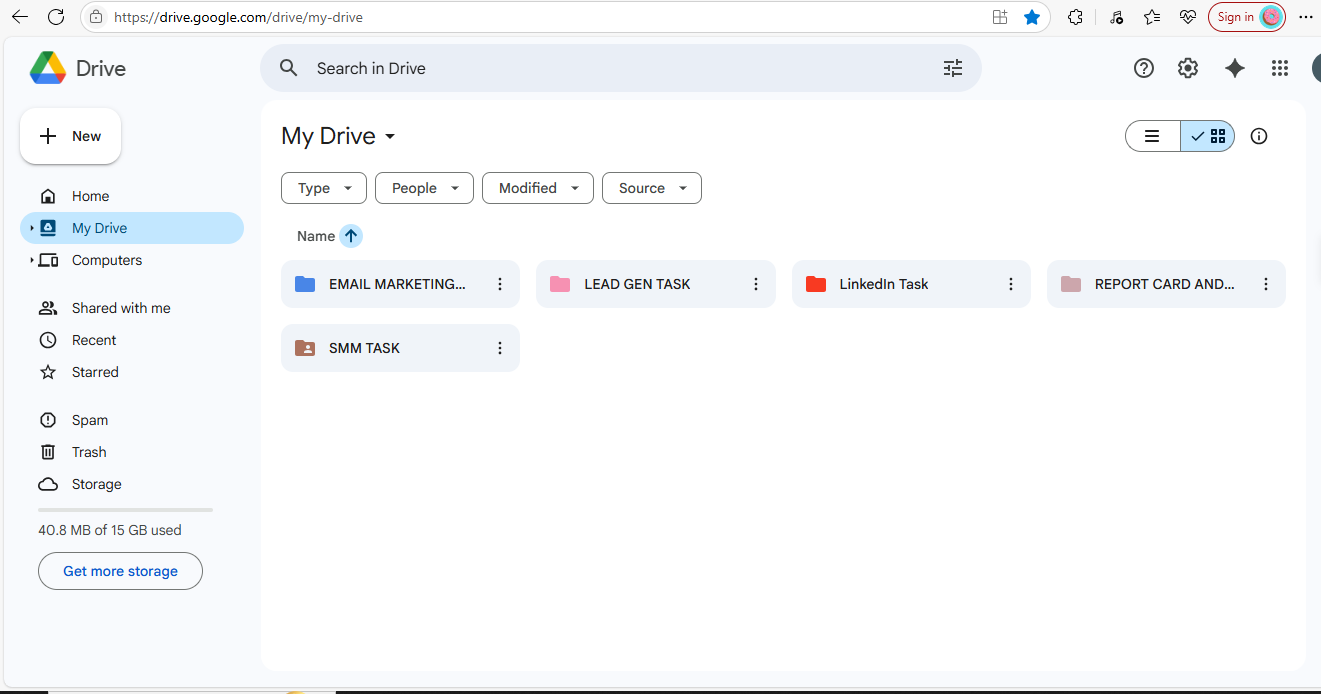The image size is (1321, 694).
Task: Go to Shared with me
Action: point(120,308)
